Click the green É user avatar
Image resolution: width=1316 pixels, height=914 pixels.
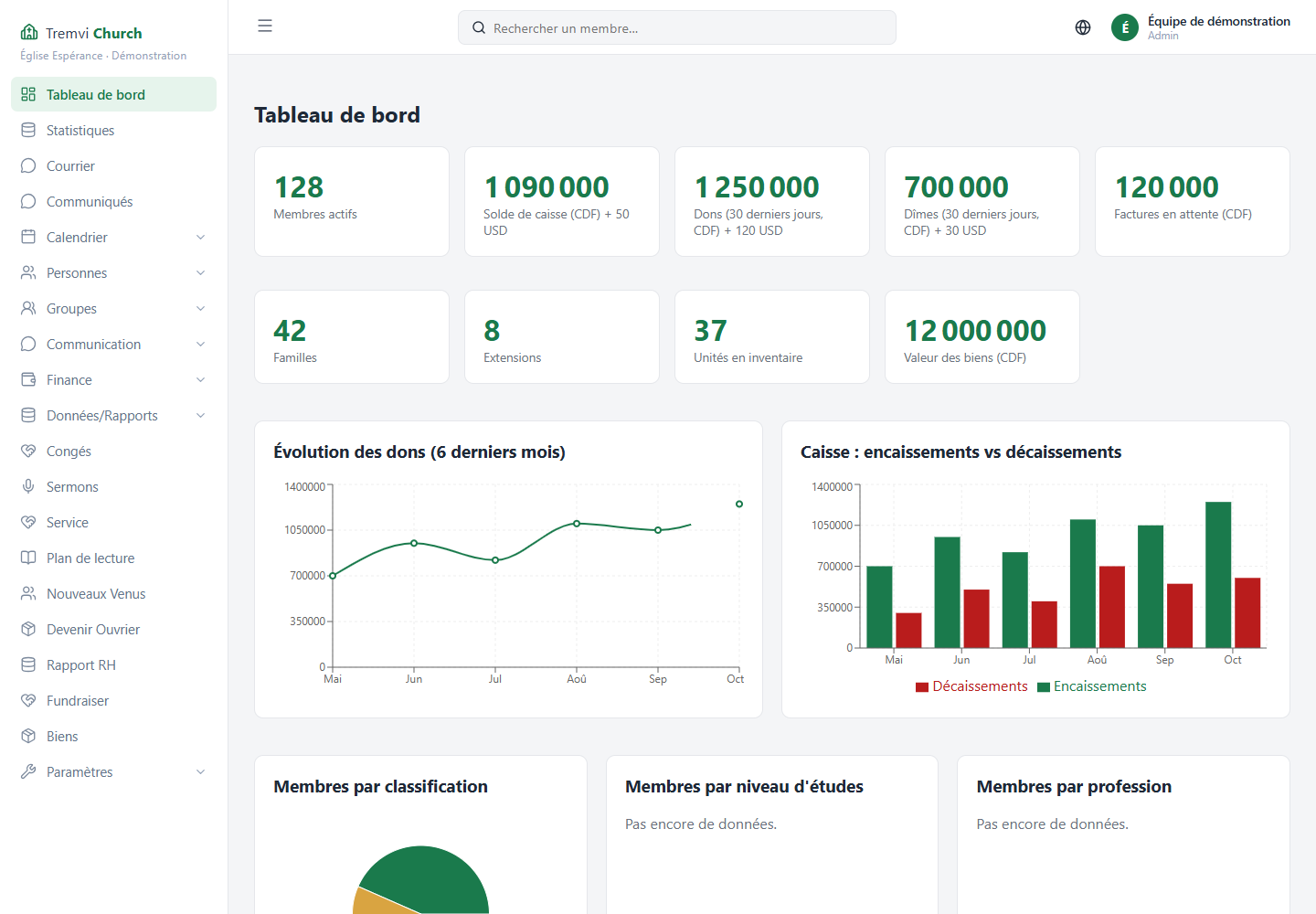1125,27
